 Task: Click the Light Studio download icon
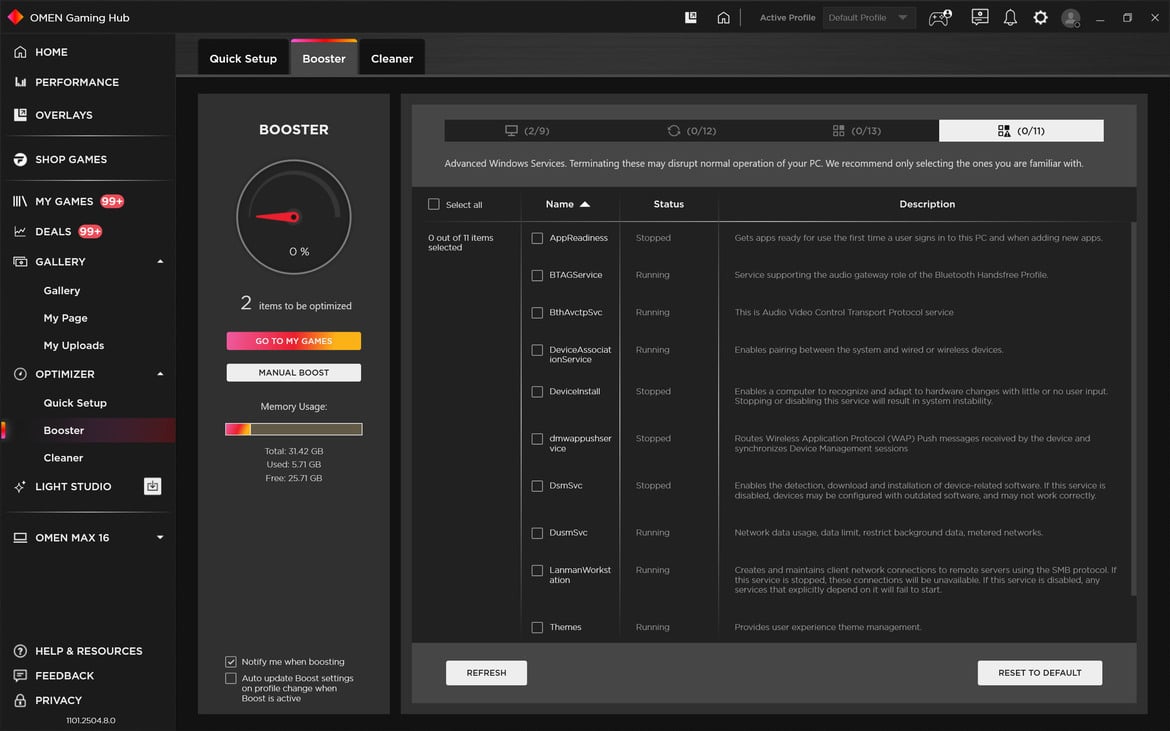click(152, 486)
